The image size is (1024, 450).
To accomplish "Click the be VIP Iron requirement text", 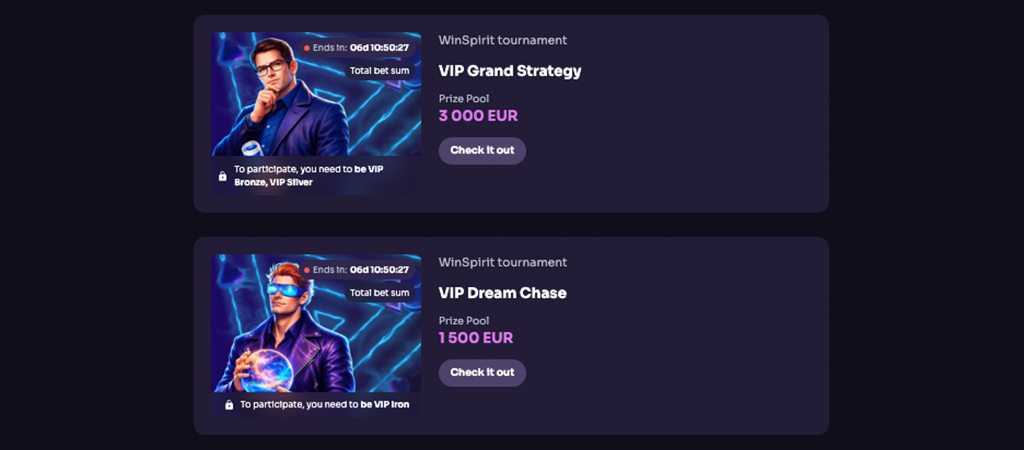I will pyautogui.click(x=385, y=404).
